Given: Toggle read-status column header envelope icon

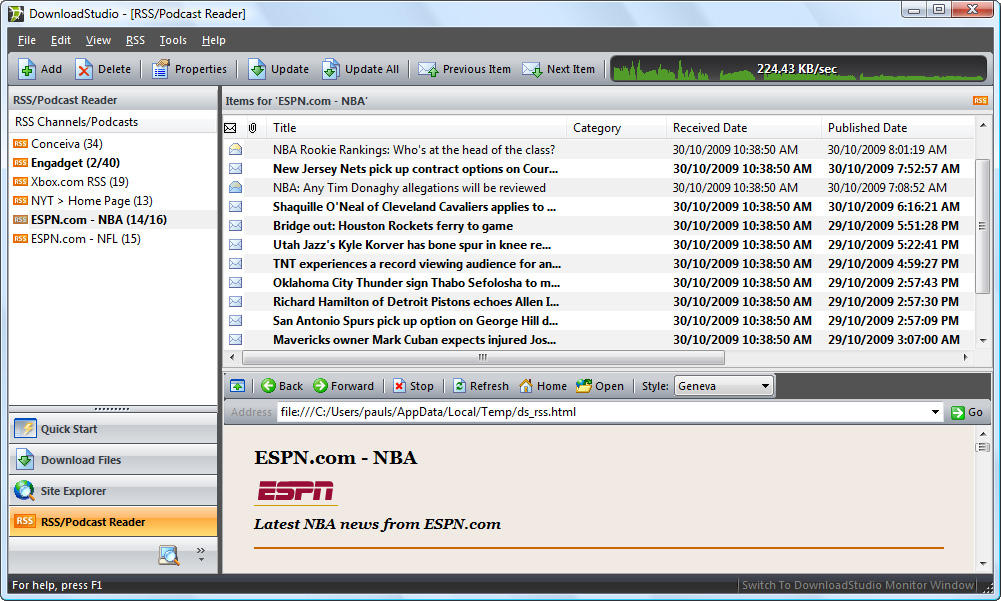Looking at the screenshot, I should tap(230, 128).
